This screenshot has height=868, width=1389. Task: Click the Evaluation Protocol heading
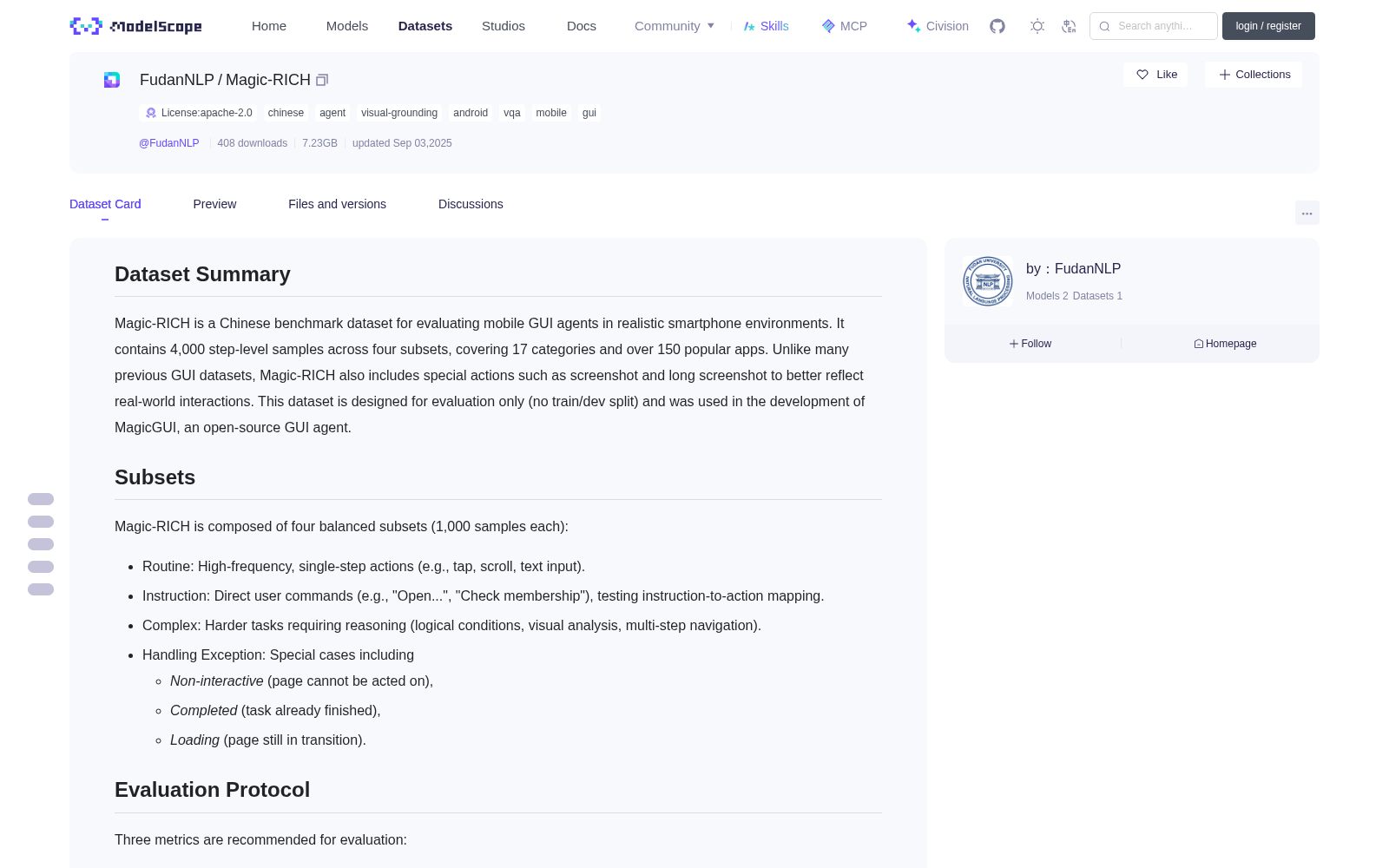(212, 790)
